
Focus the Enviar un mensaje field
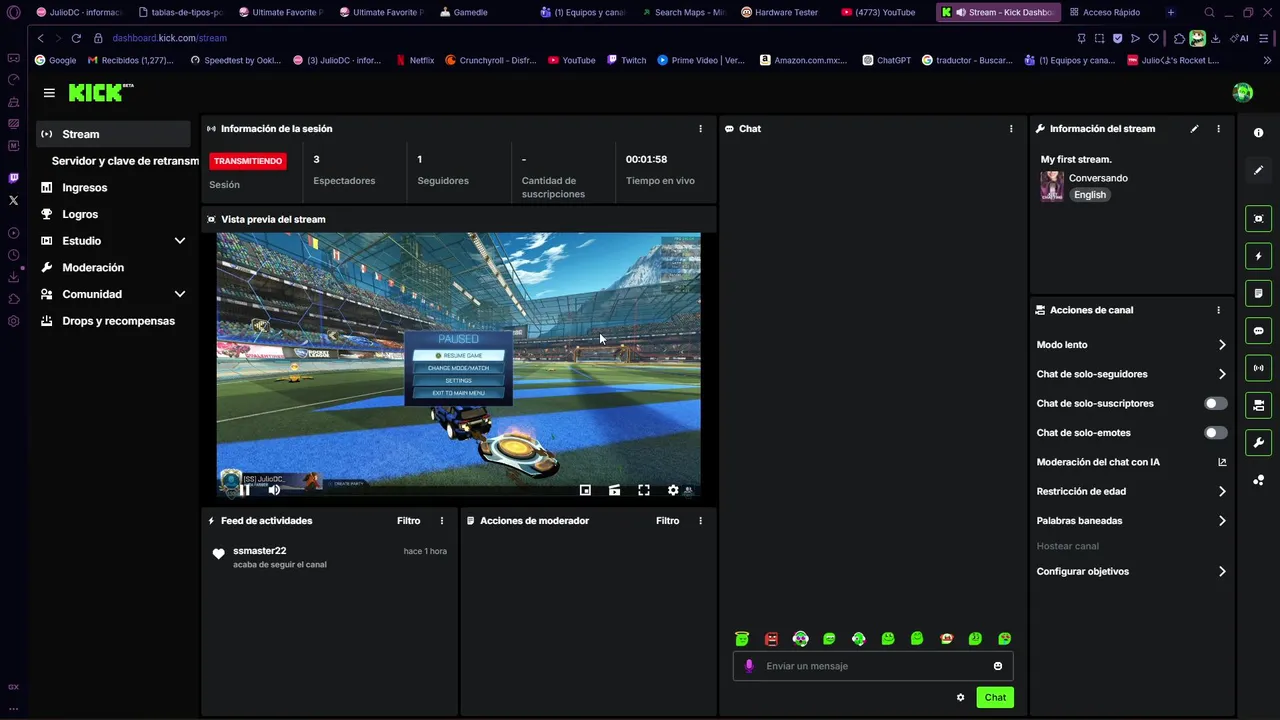(x=873, y=666)
